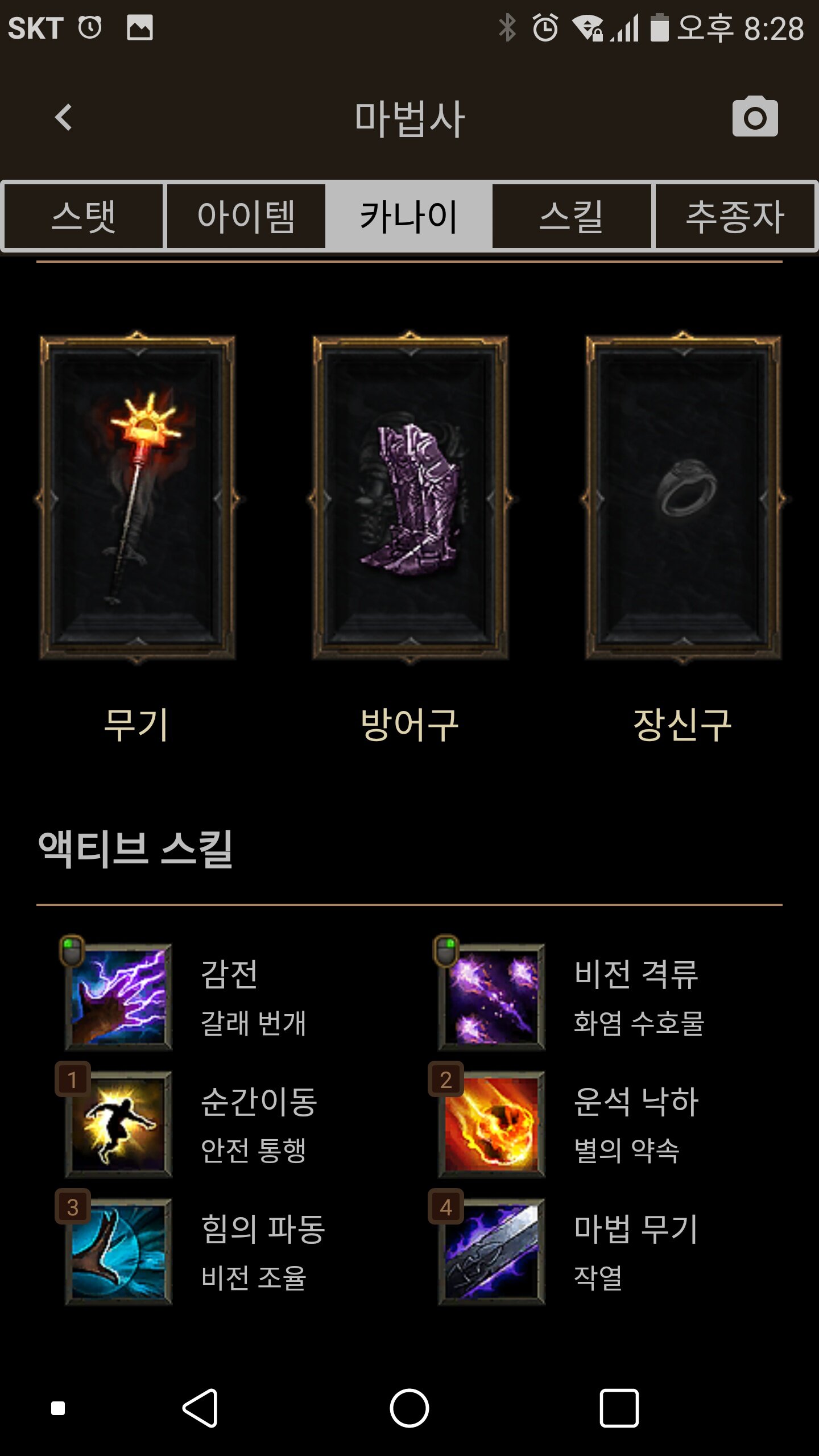
Task: Switch to the 아이템 tab
Action: tap(246, 216)
